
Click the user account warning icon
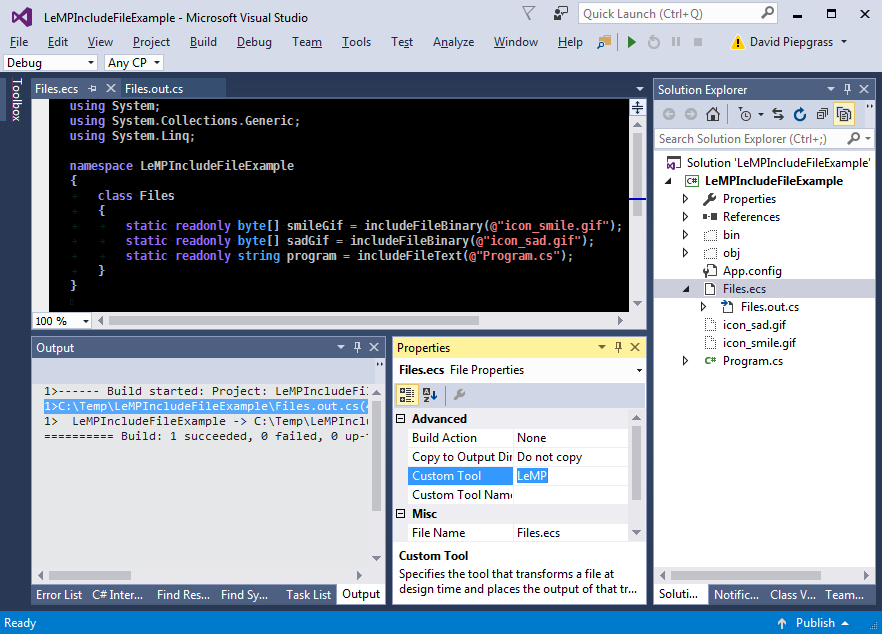click(737, 42)
